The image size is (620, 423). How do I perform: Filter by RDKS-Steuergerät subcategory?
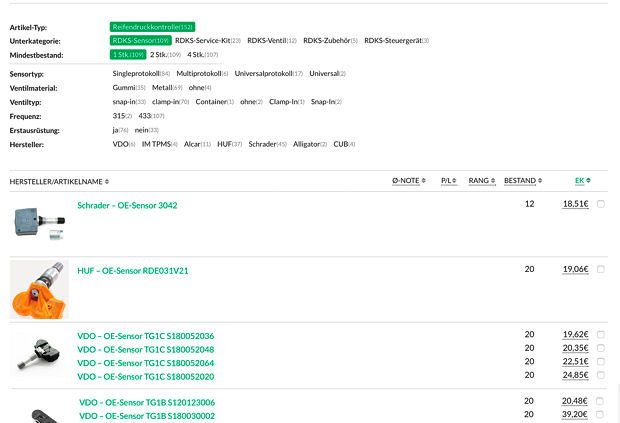pos(397,40)
